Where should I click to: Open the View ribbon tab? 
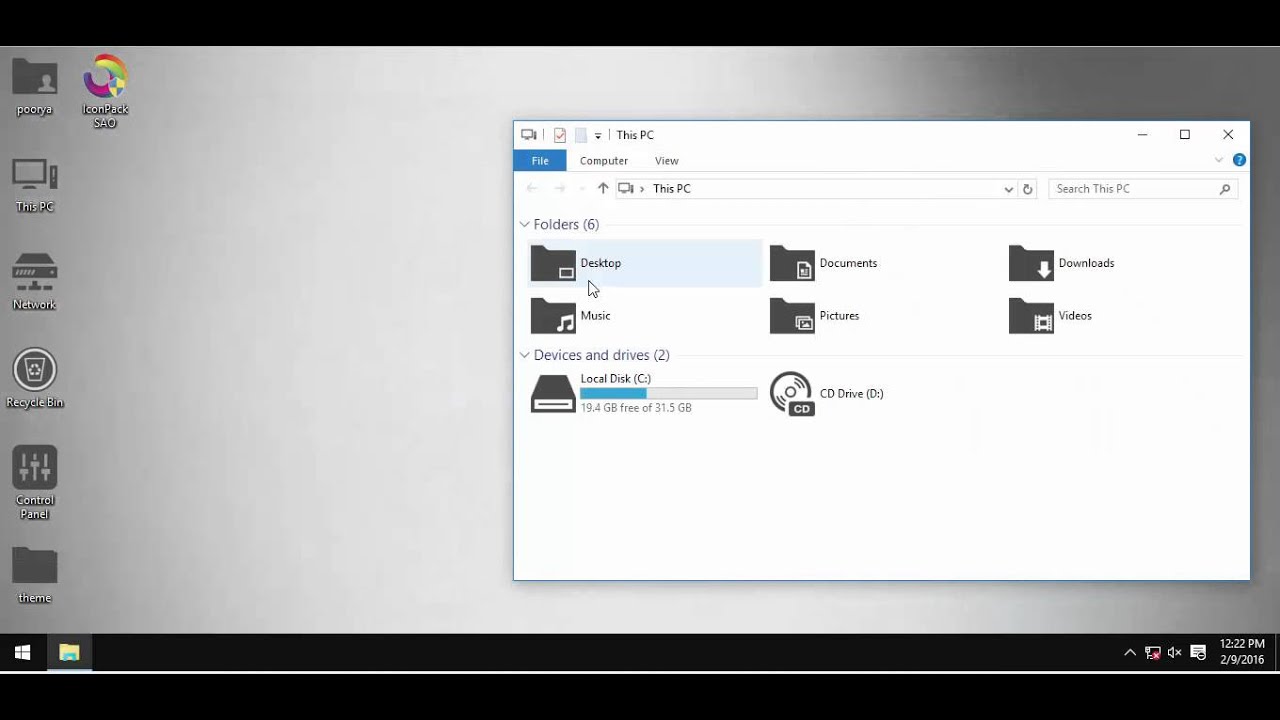tap(666, 160)
